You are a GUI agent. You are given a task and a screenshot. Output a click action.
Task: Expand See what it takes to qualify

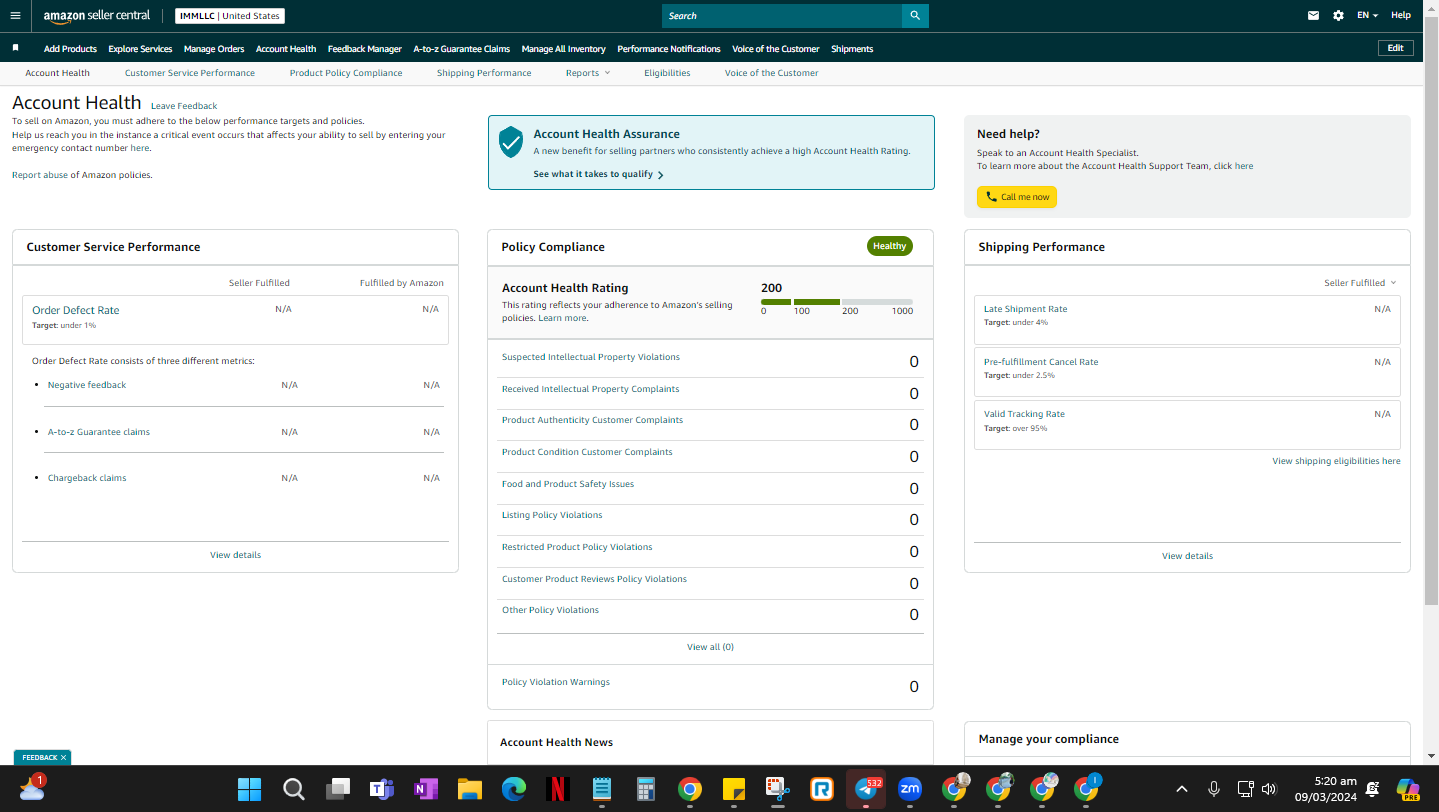pos(598,174)
